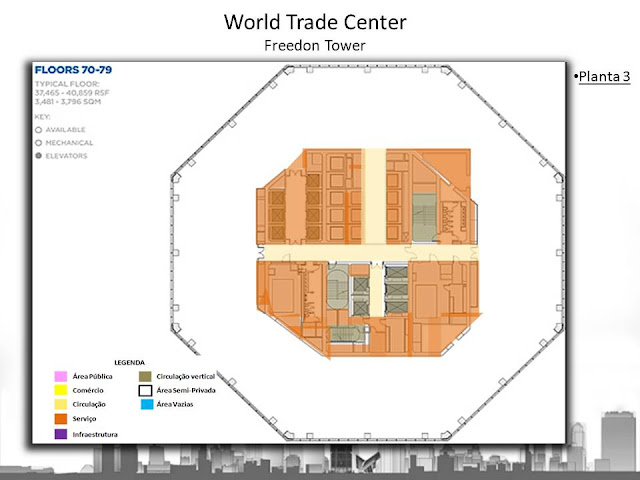
Task: Click the TYPICAL FLOOR label
Action: [67, 84]
